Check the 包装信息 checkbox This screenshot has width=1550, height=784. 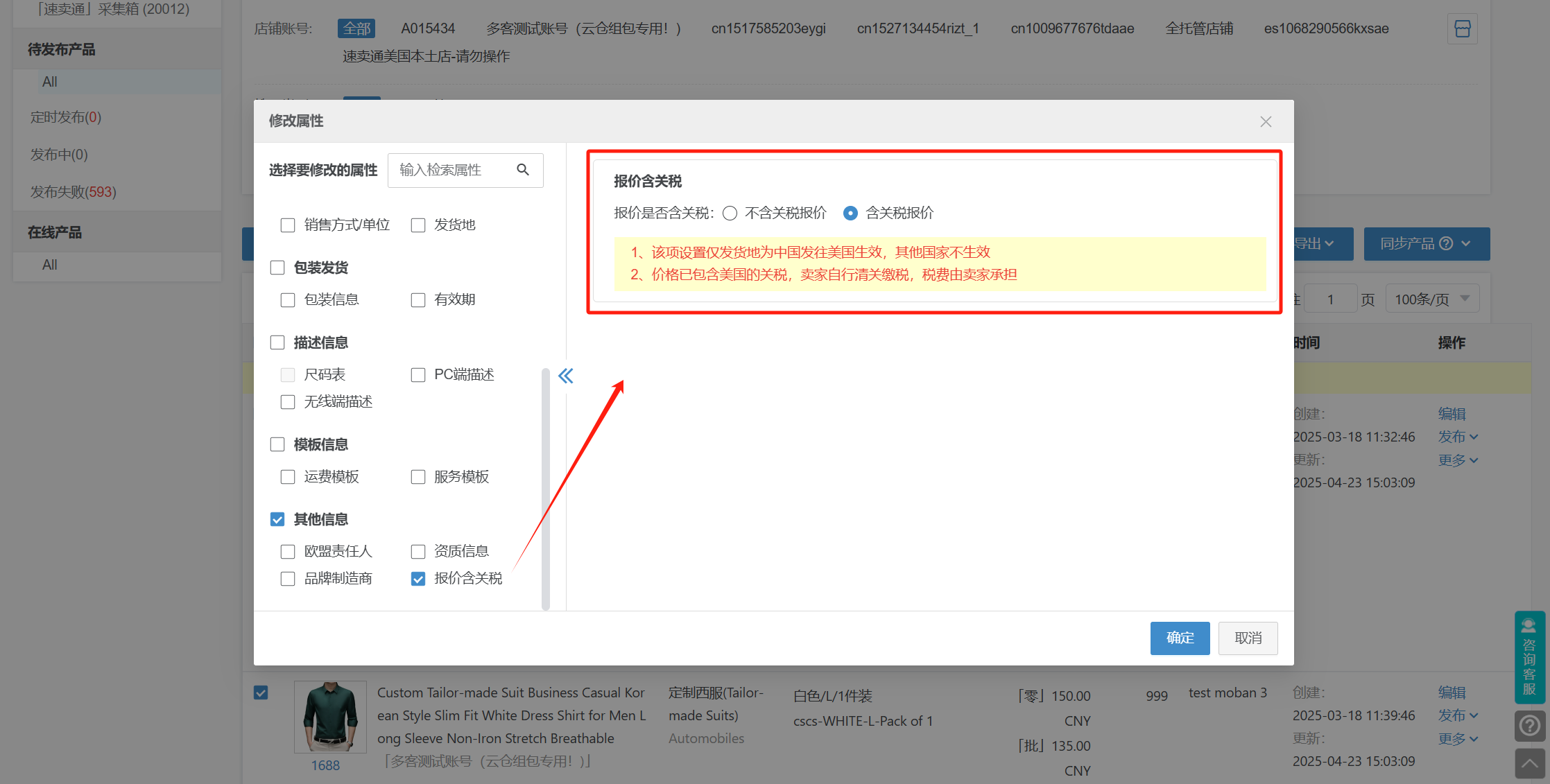click(288, 300)
